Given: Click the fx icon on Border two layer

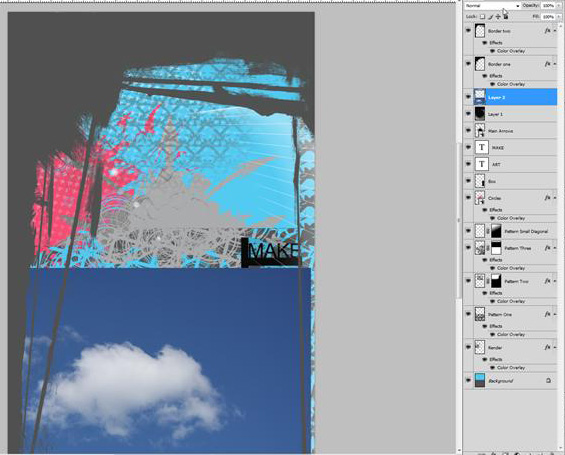Looking at the screenshot, I should coord(548,31).
